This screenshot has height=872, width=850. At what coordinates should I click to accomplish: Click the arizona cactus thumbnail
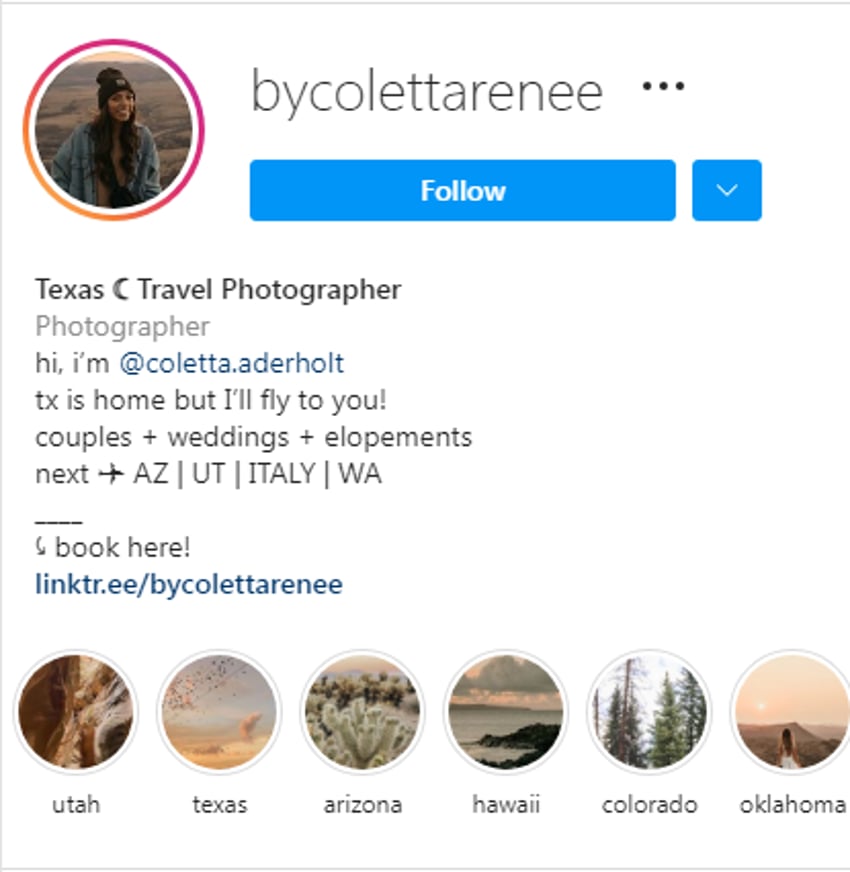tap(363, 711)
